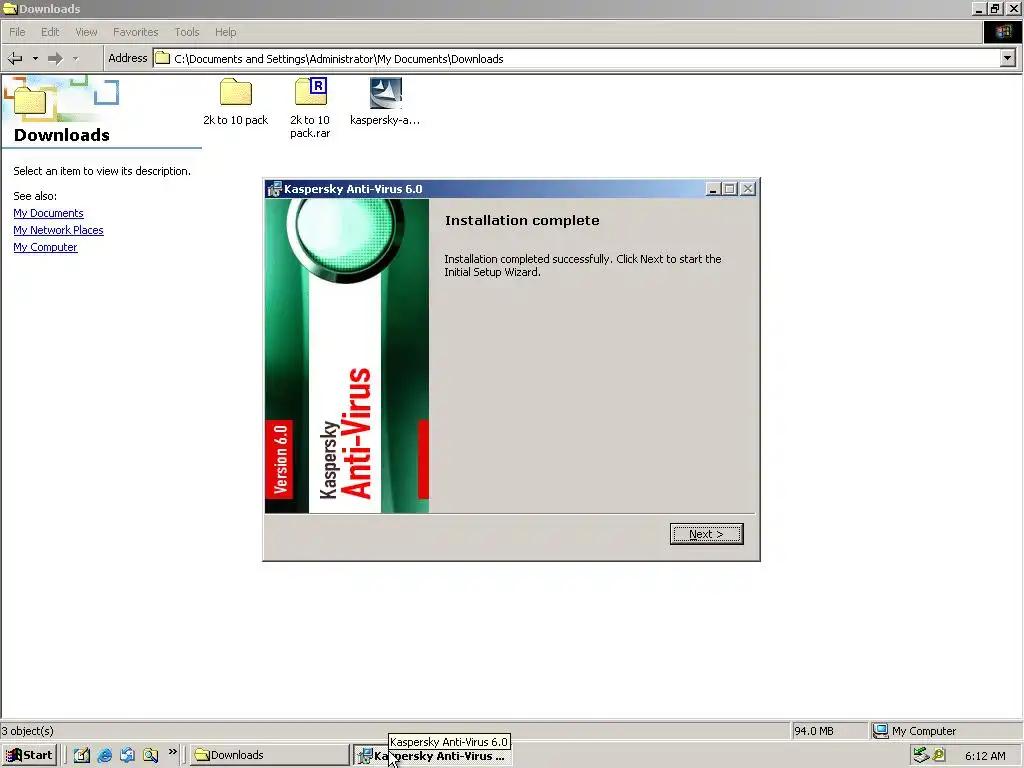Click the Back arrow in the Explorer toolbar
Viewport: 1024px width, 768px height.
pyautogui.click(x=15, y=59)
